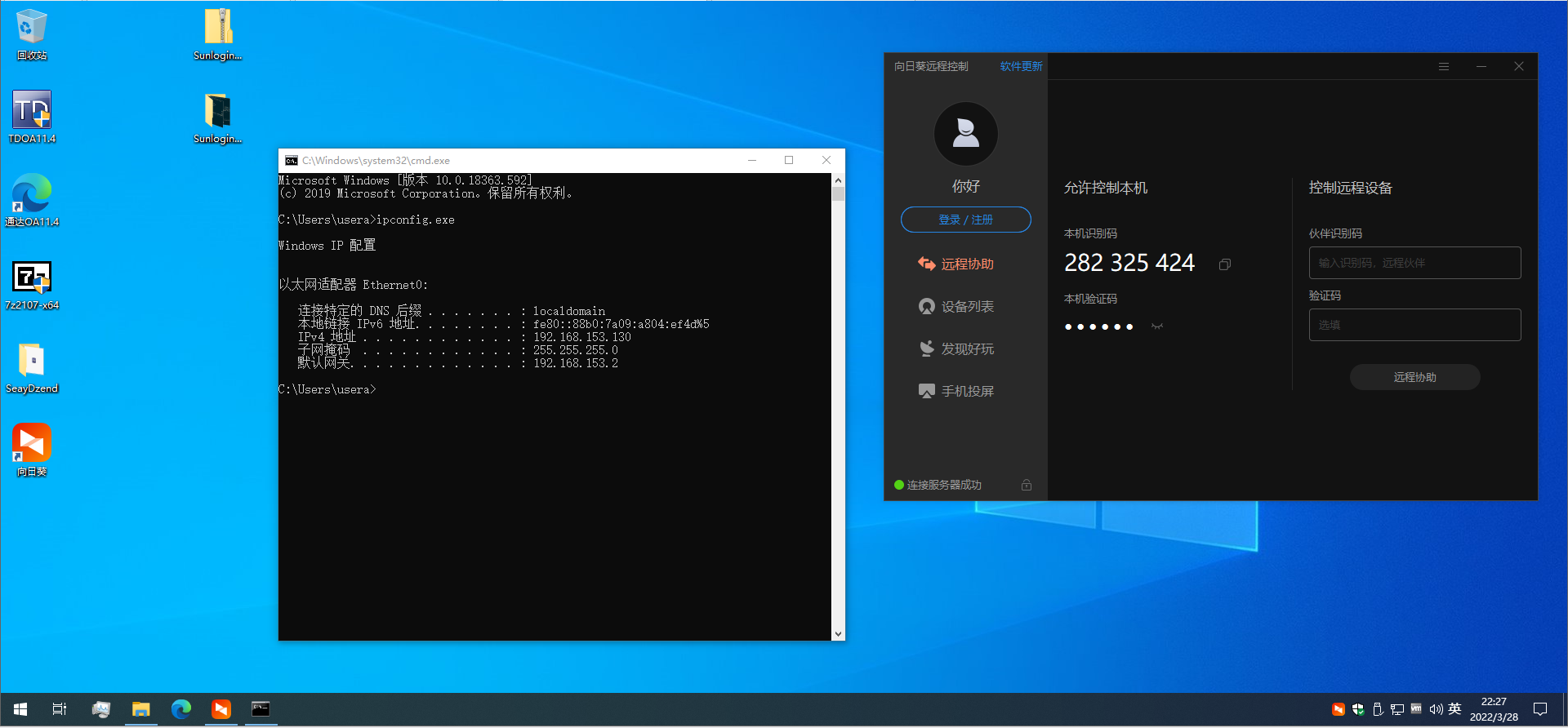Select the SeayDzend folder icon
The height and width of the screenshot is (728, 1568).
[x=32, y=367]
